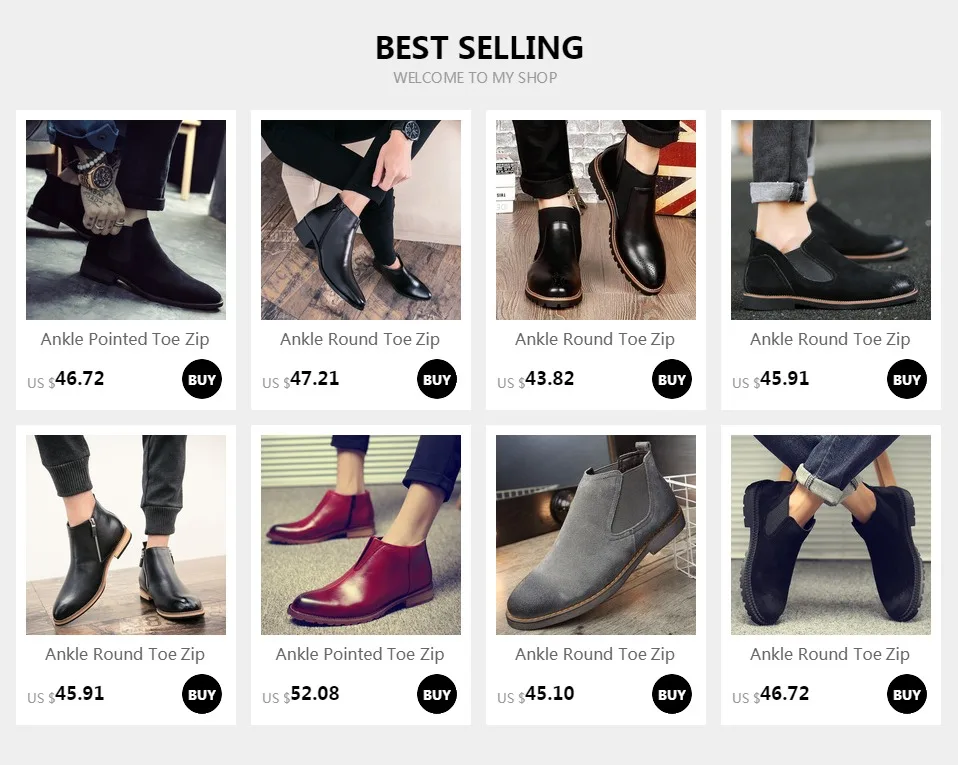Image resolution: width=958 pixels, height=765 pixels.
Task: Click BUY button for the $43.82 boot
Action: [x=671, y=379]
